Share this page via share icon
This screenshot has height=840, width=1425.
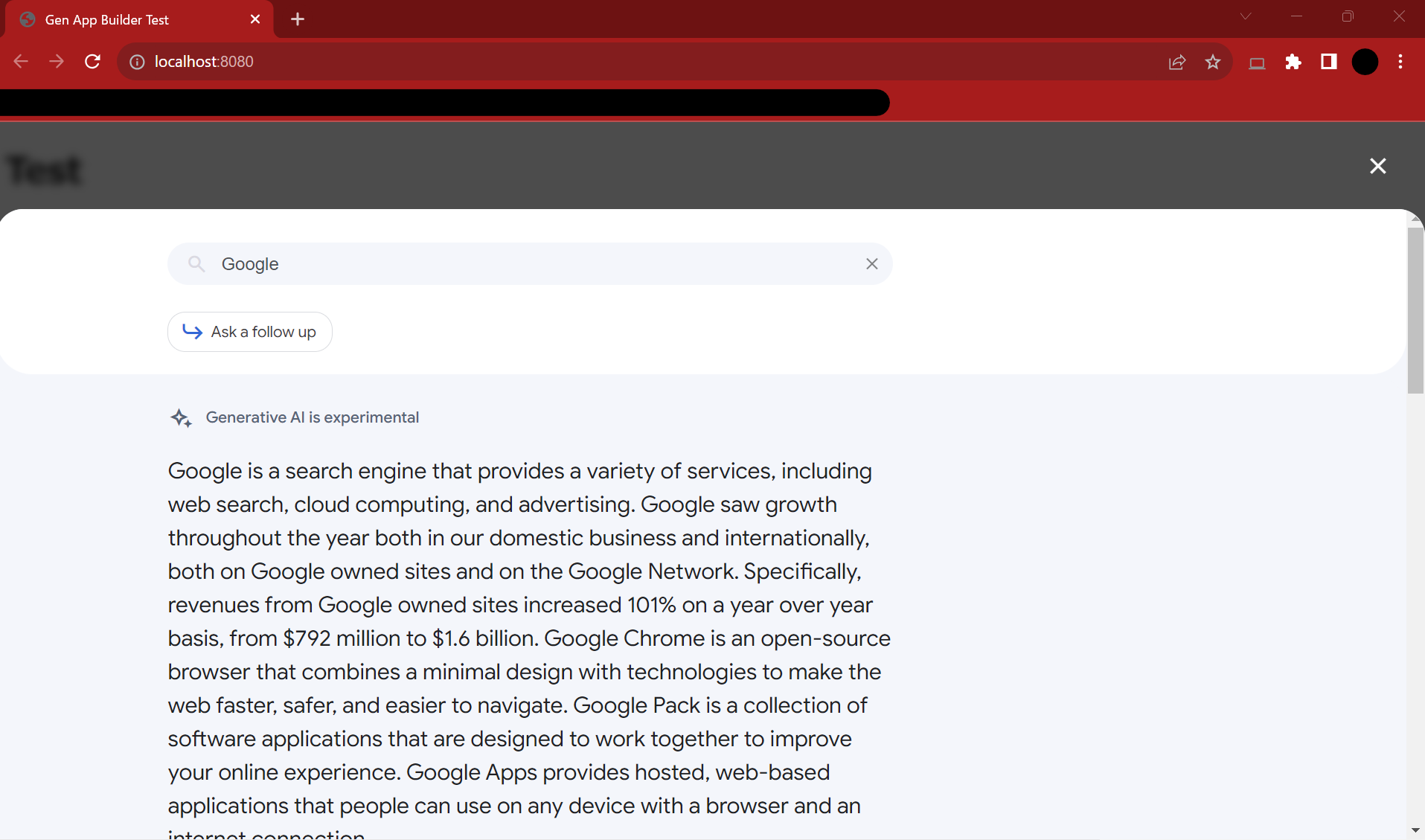click(x=1177, y=62)
